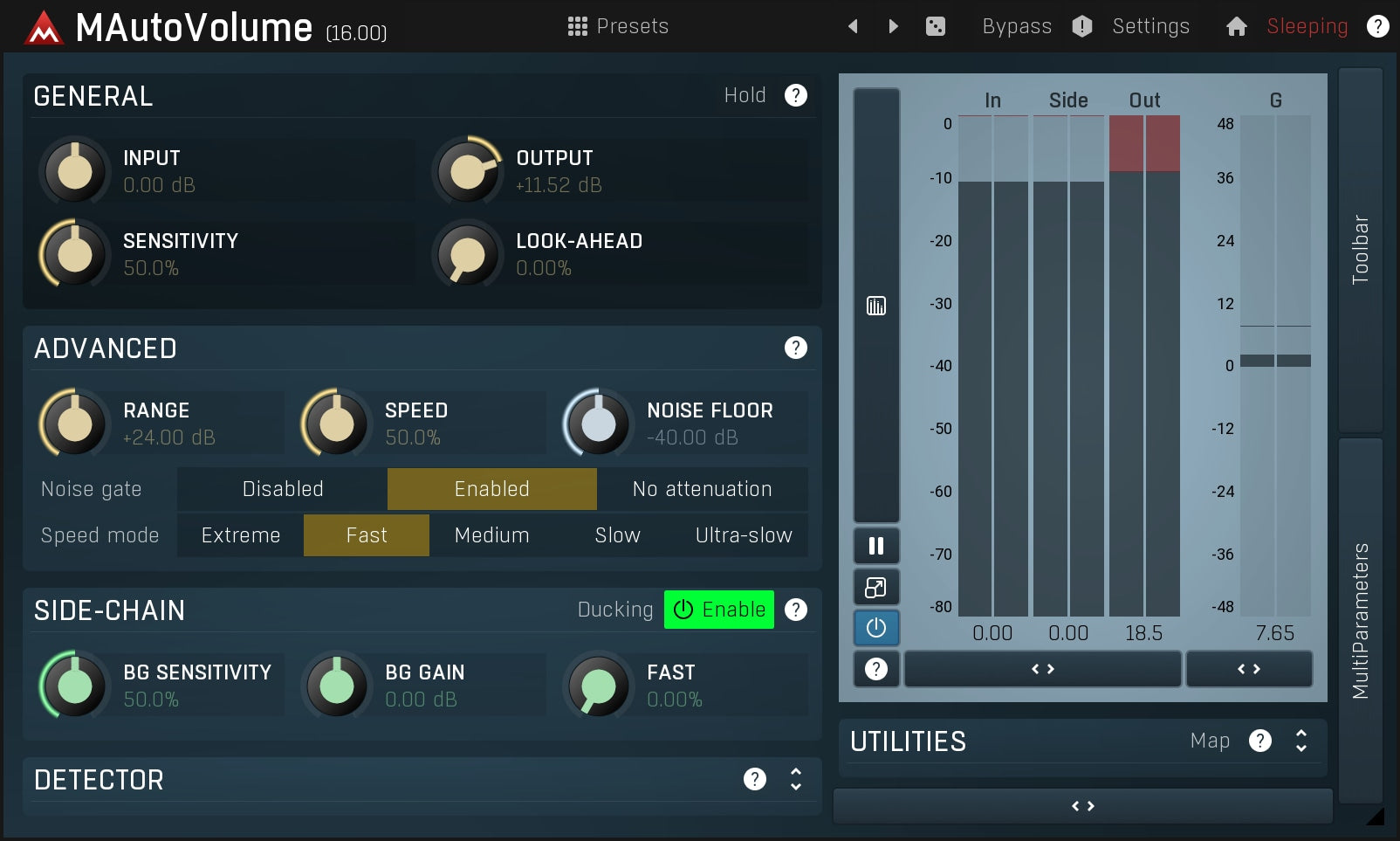
Task: Click the warning icon next to Settings
Action: coord(1081,26)
